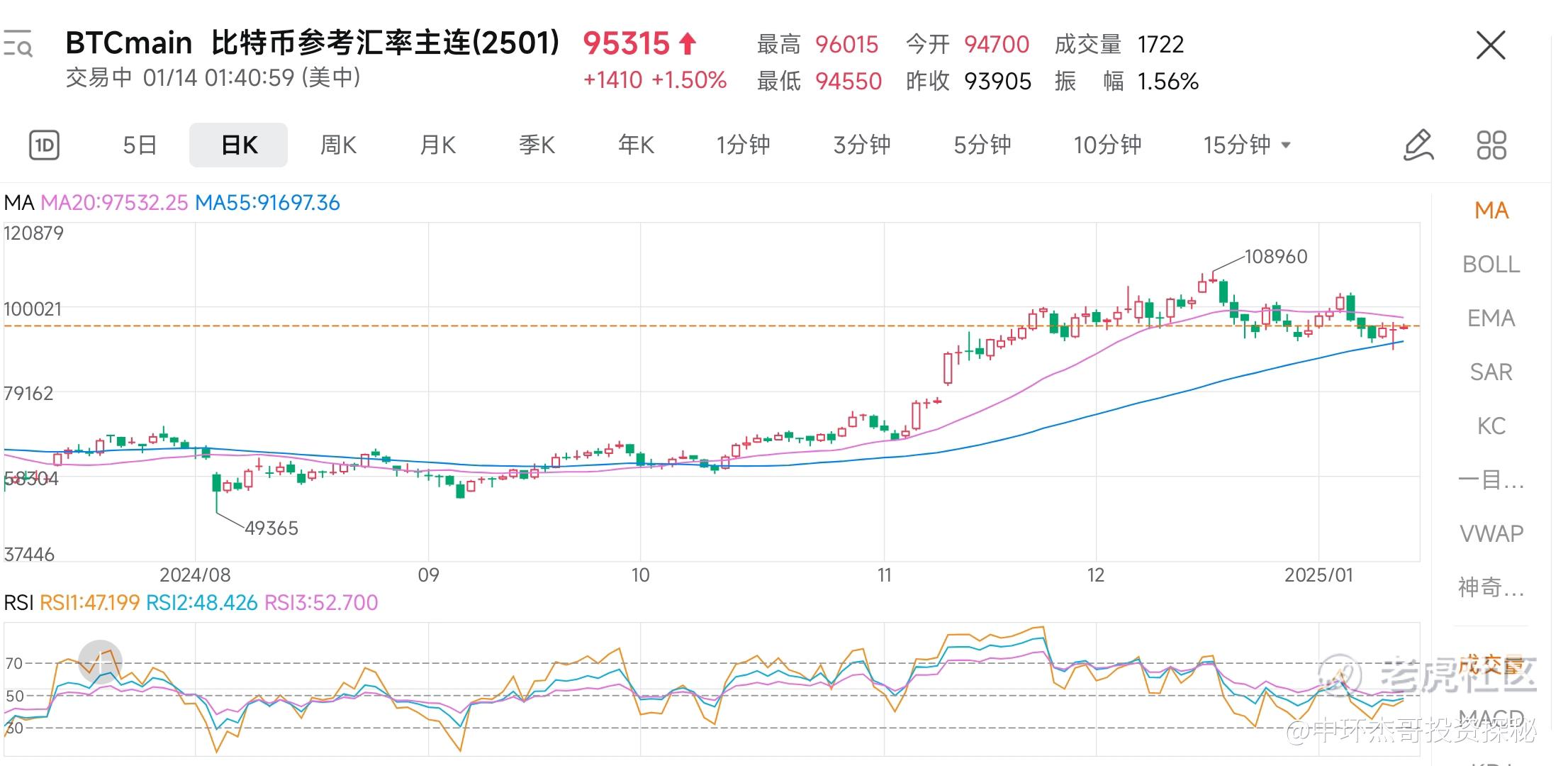Open the pencil drawing tool
This screenshot has height=766, width=1568.
[1418, 145]
